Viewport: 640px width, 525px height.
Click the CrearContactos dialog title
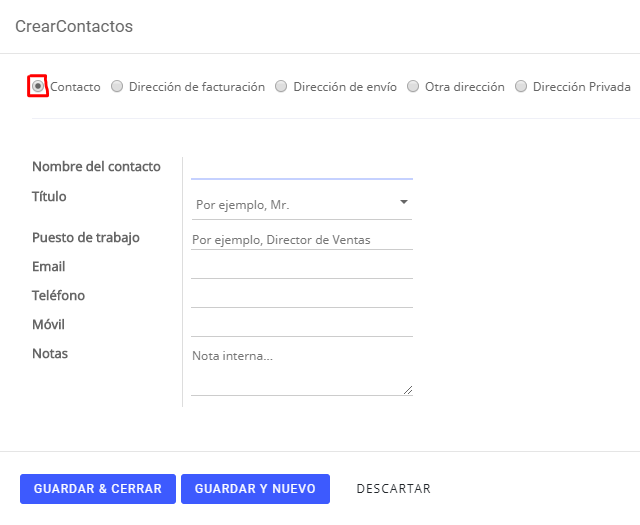pyautogui.click(x=74, y=27)
